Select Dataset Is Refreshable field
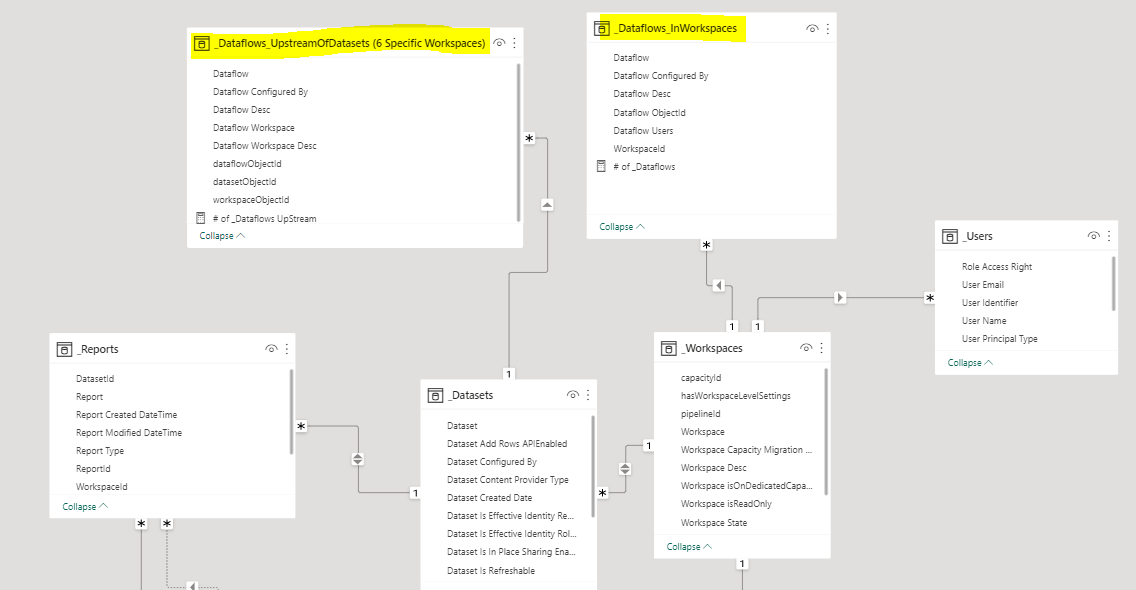Viewport: 1136px width, 590px height. (490, 570)
